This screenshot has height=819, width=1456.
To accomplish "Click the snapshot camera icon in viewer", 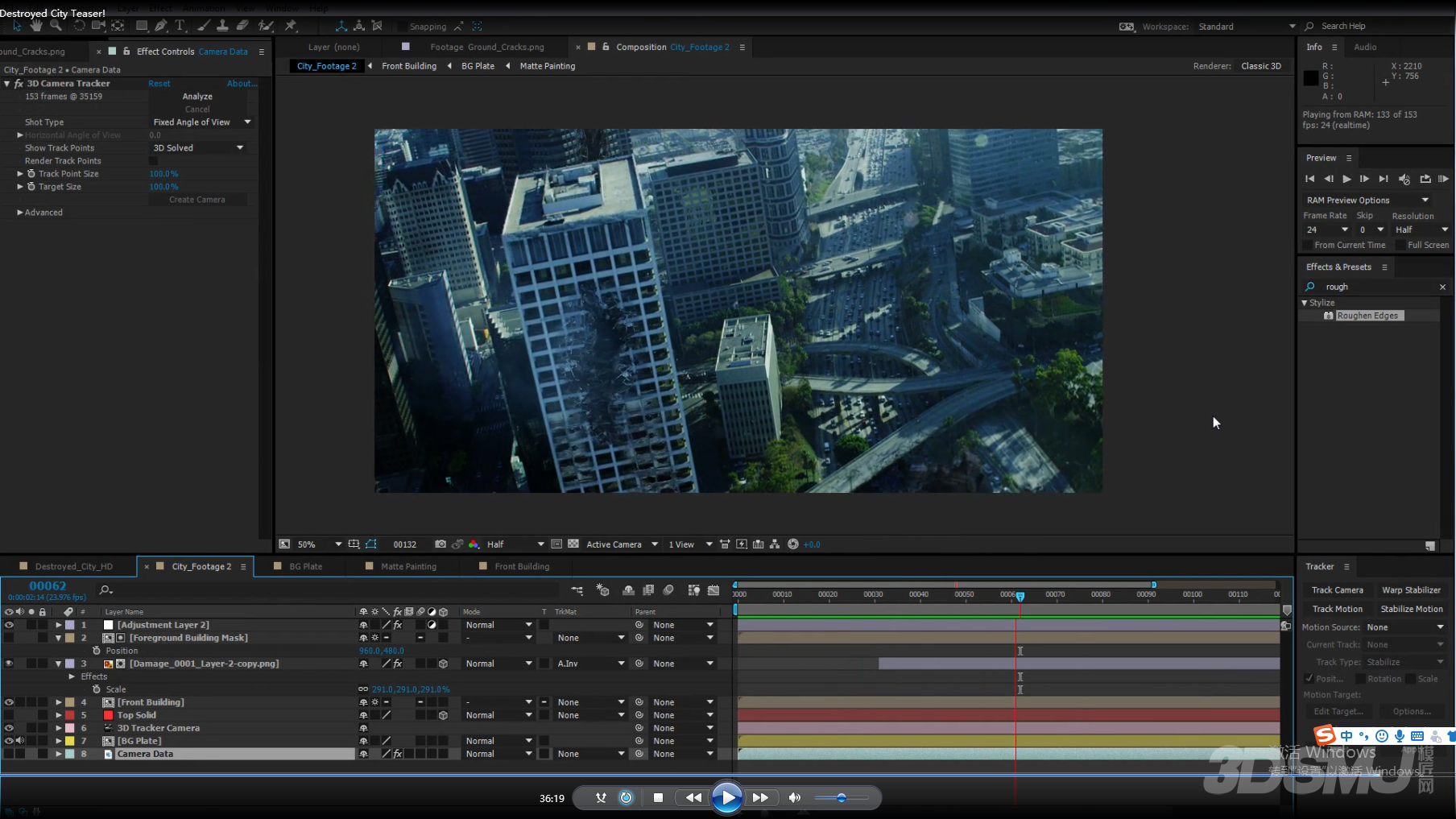I will click(441, 544).
